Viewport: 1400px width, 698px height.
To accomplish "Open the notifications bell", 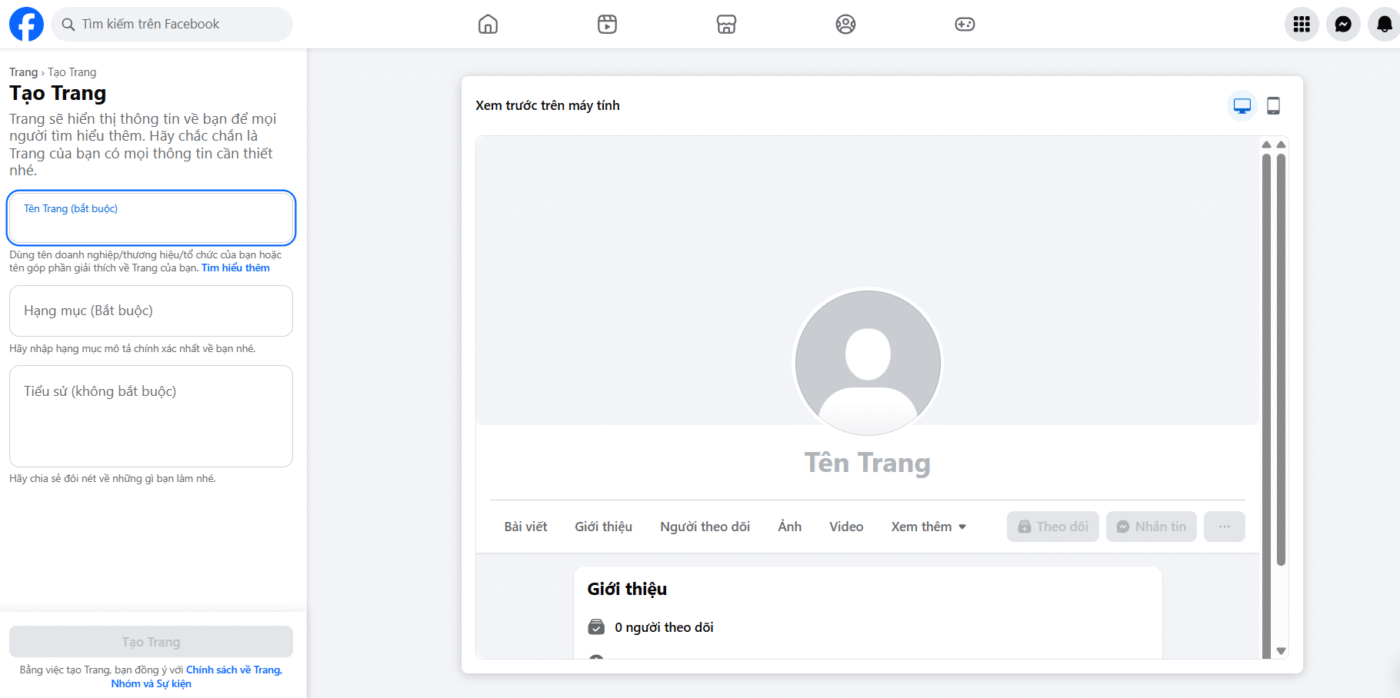I will pos(1383,23).
